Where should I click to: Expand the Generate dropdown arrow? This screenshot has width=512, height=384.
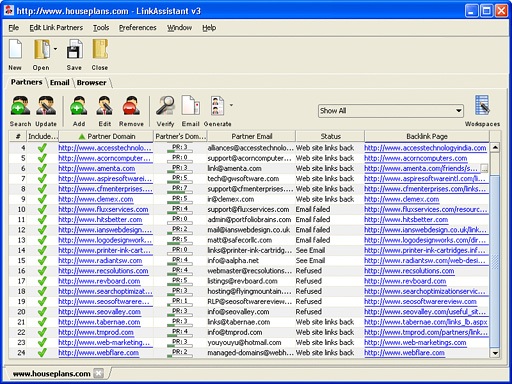(231, 105)
